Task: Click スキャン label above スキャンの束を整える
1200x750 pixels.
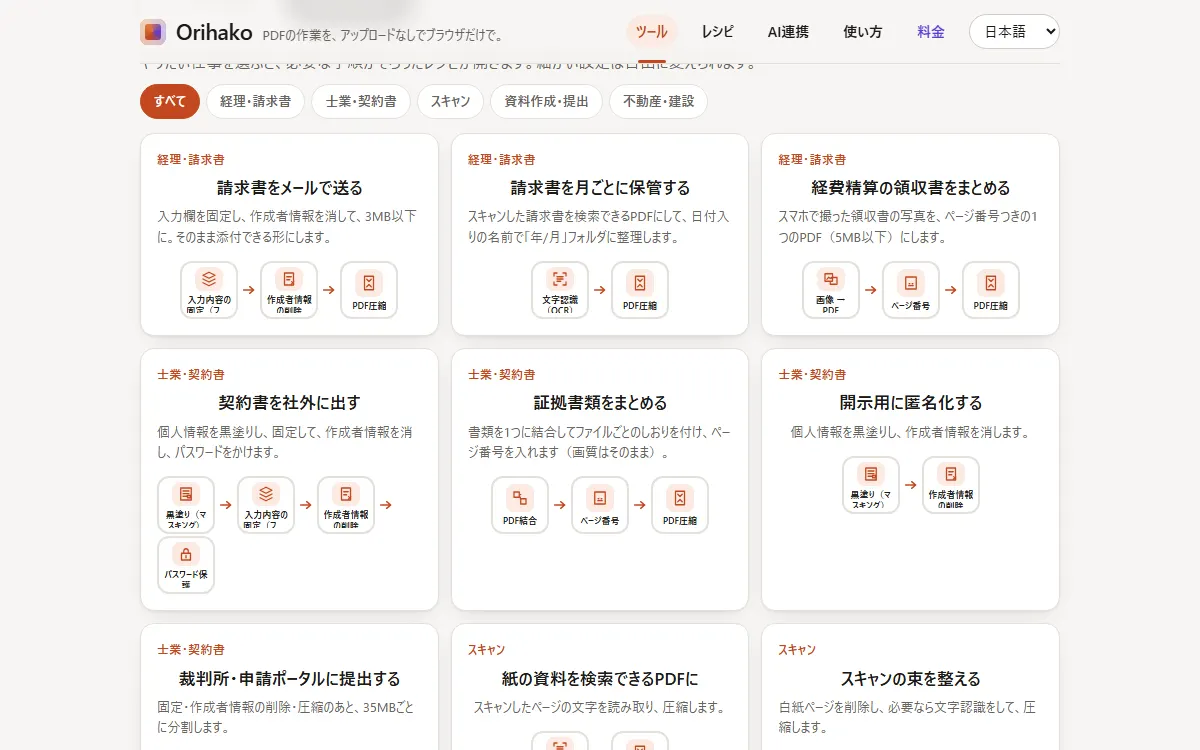Action: pyautogui.click(x=797, y=650)
